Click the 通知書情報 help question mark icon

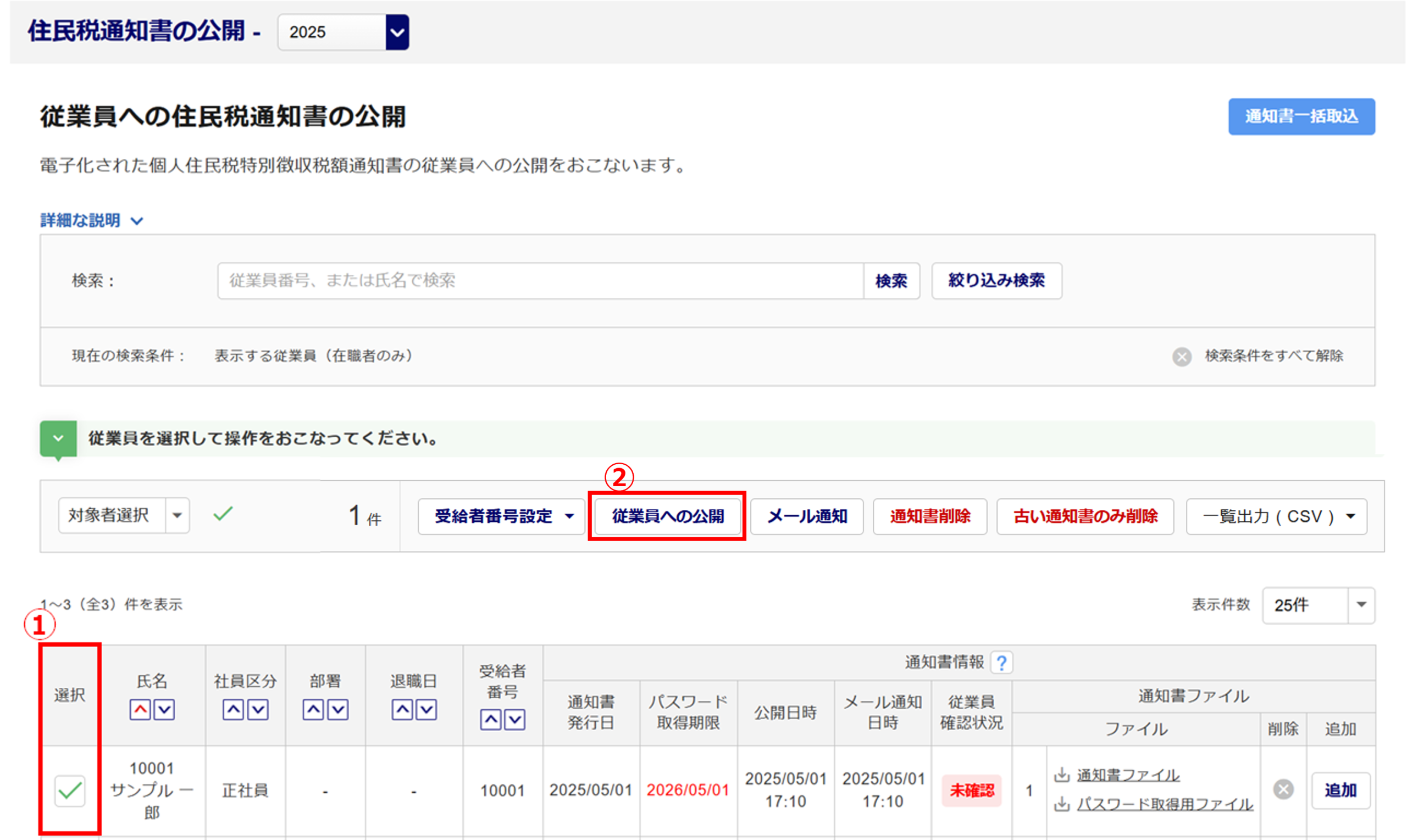[x=1001, y=662]
